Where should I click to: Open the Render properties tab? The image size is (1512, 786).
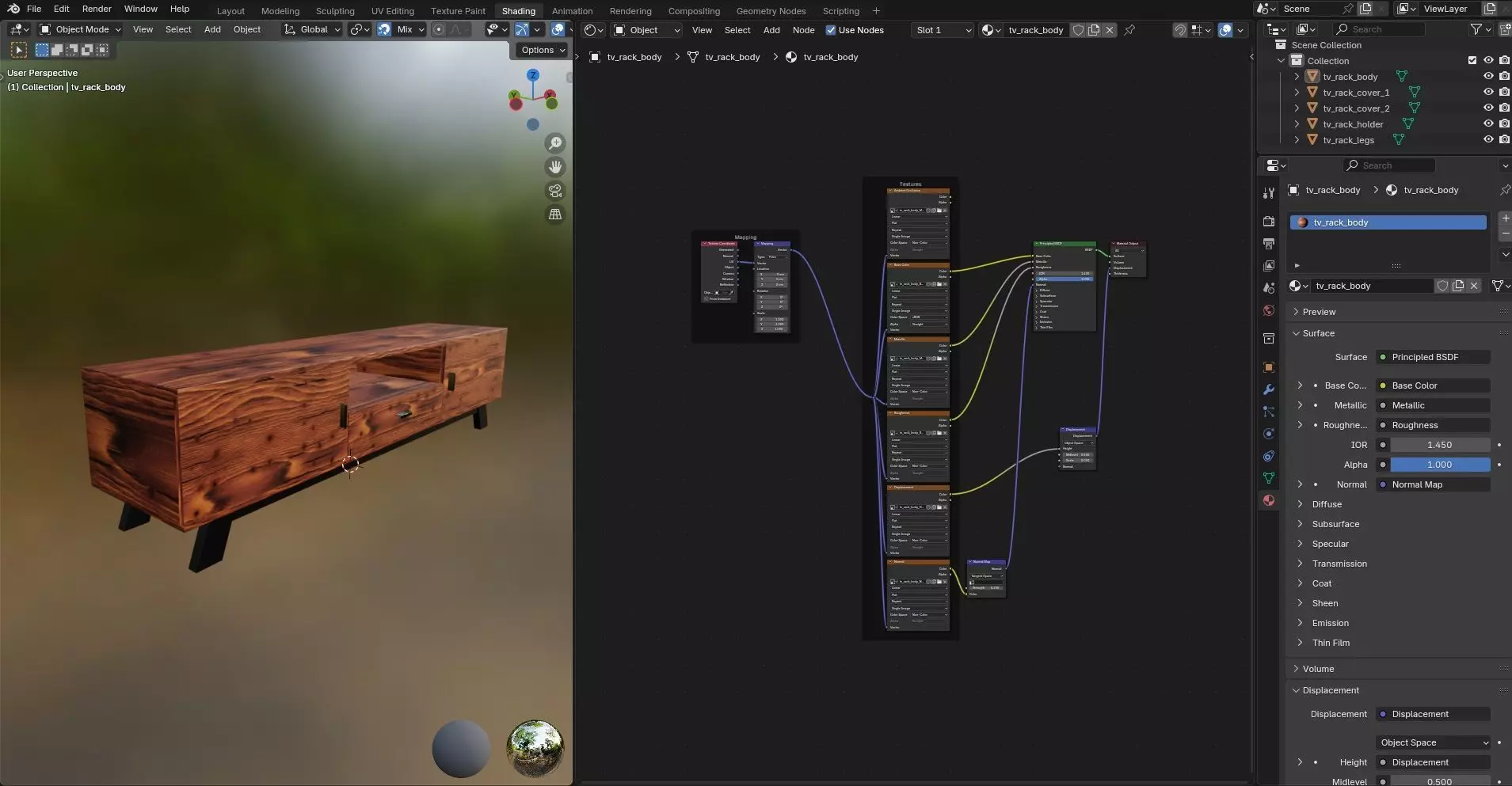tap(1269, 221)
